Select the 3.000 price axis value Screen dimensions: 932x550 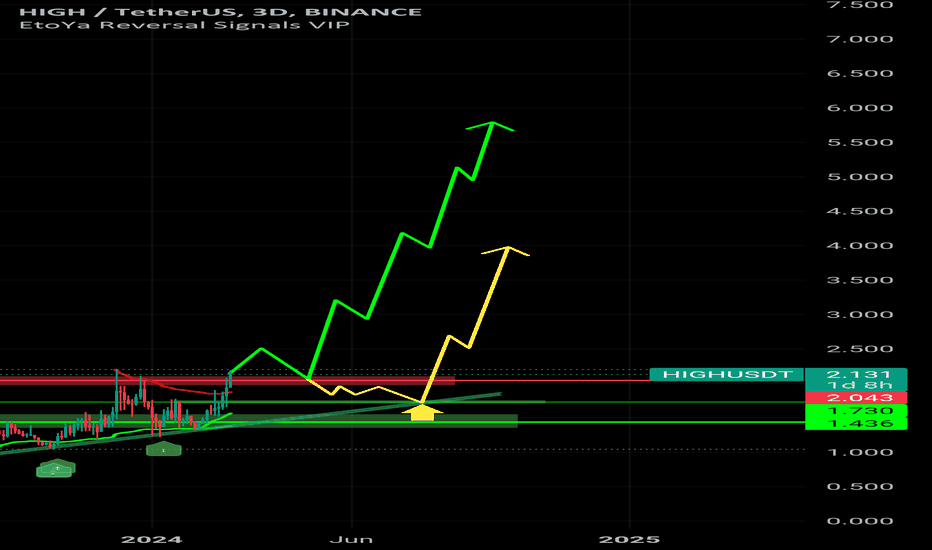[x=859, y=315]
